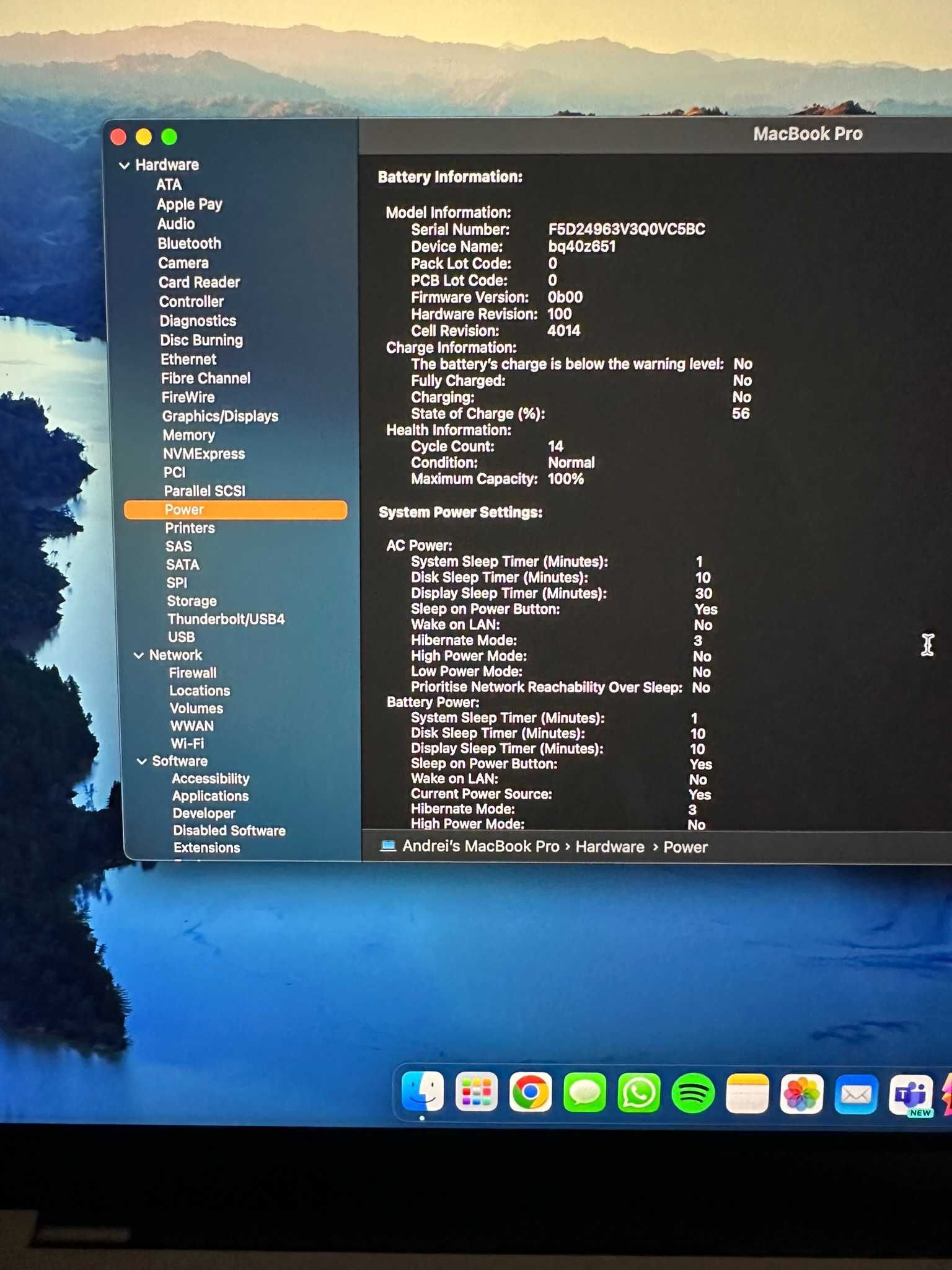Select WWAN under Network

192,726
